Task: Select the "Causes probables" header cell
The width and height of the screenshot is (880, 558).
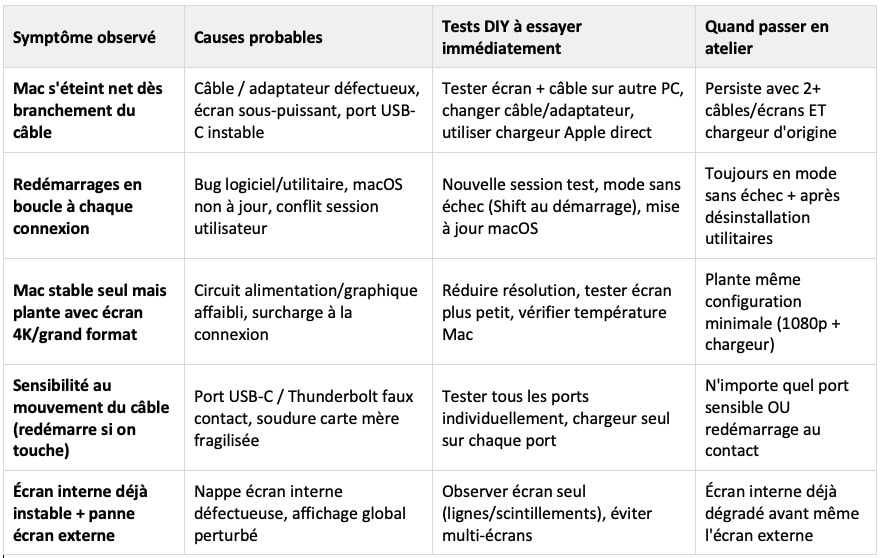Action: pyautogui.click(x=259, y=37)
